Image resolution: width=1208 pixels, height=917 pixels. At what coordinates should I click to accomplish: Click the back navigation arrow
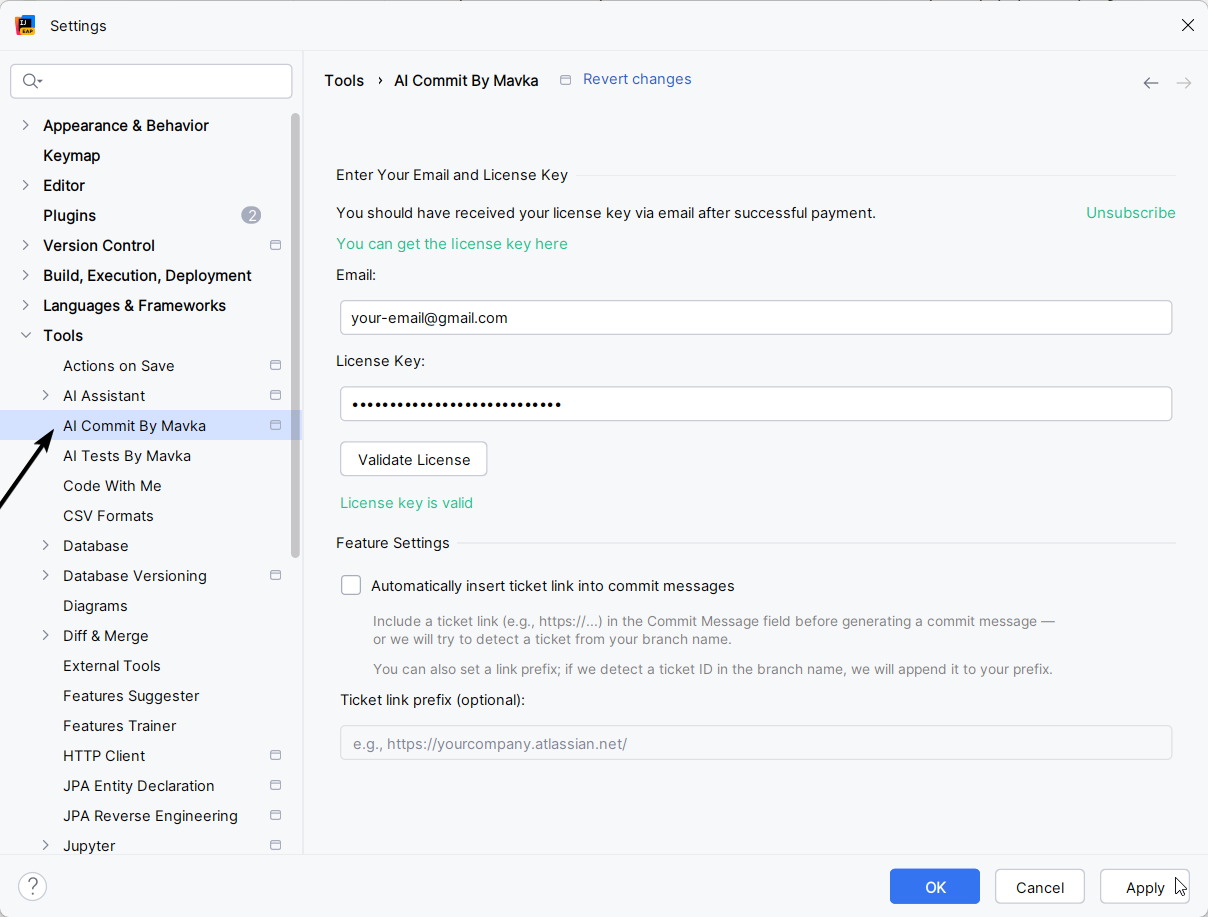(1150, 83)
